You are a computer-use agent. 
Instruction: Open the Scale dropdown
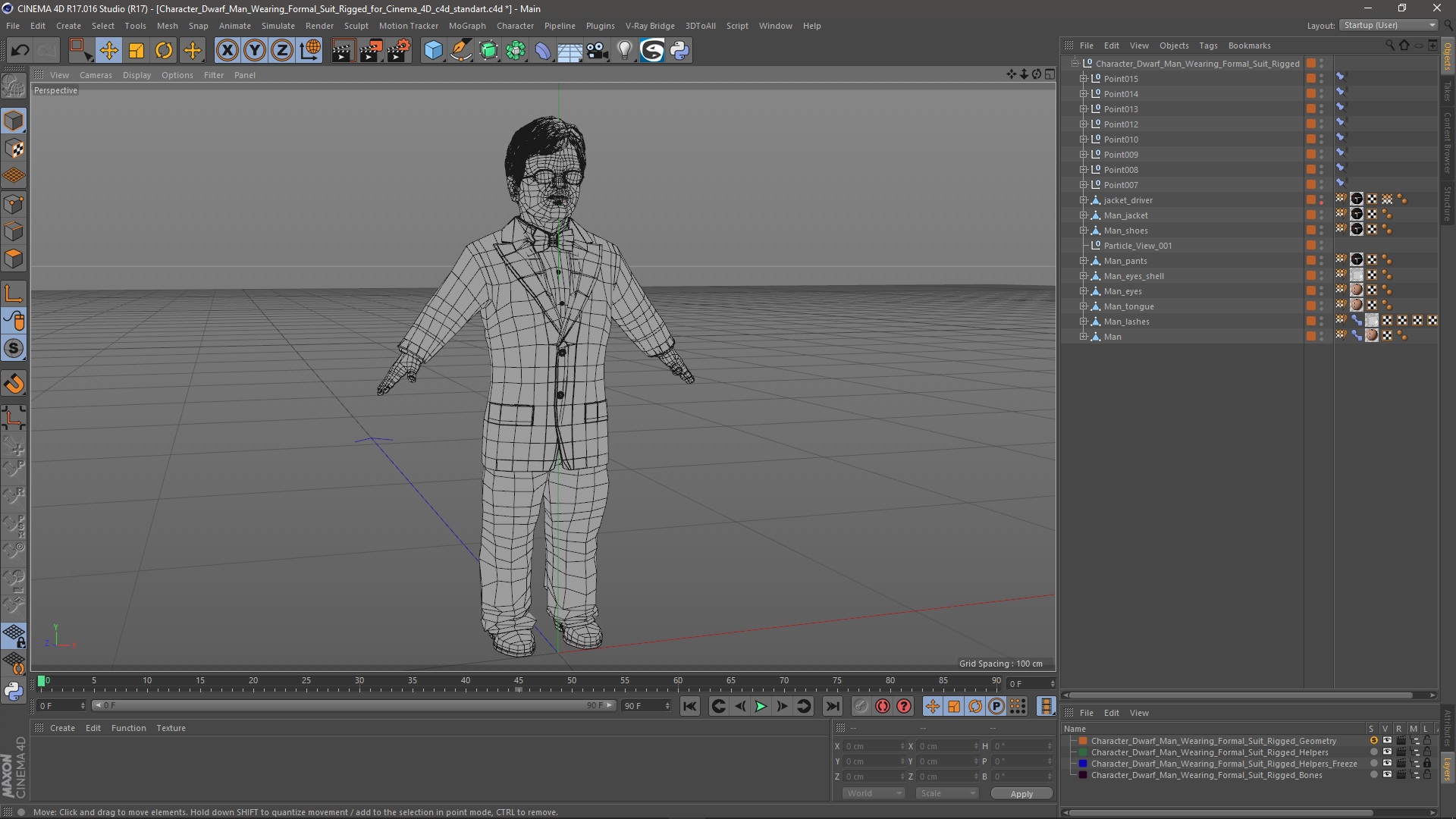[947, 793]
